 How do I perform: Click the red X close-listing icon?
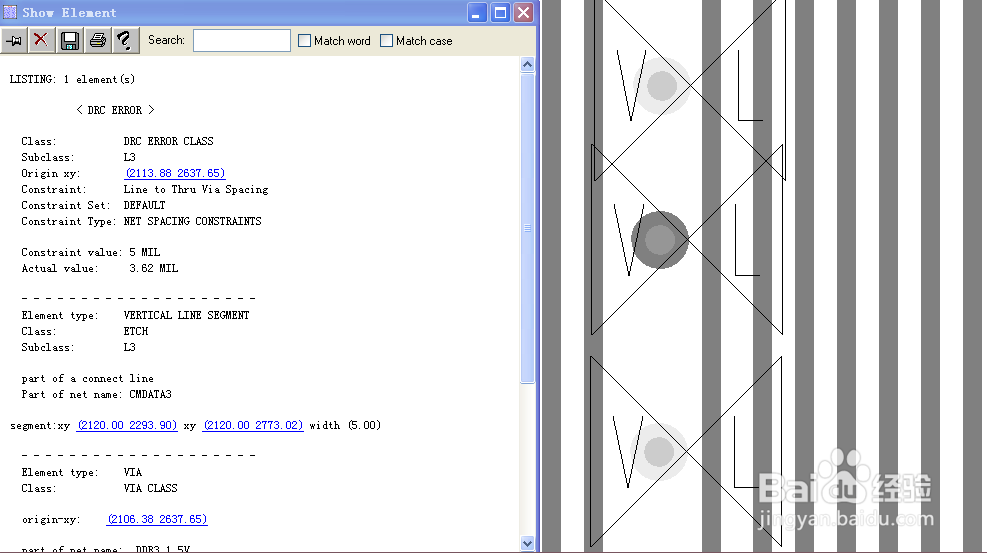pos(41,40)
